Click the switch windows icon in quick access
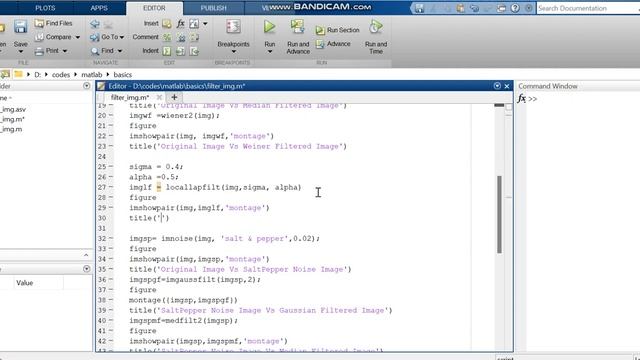Image resolution: width=640 pixels, height=360 pixels. [501, 8]
